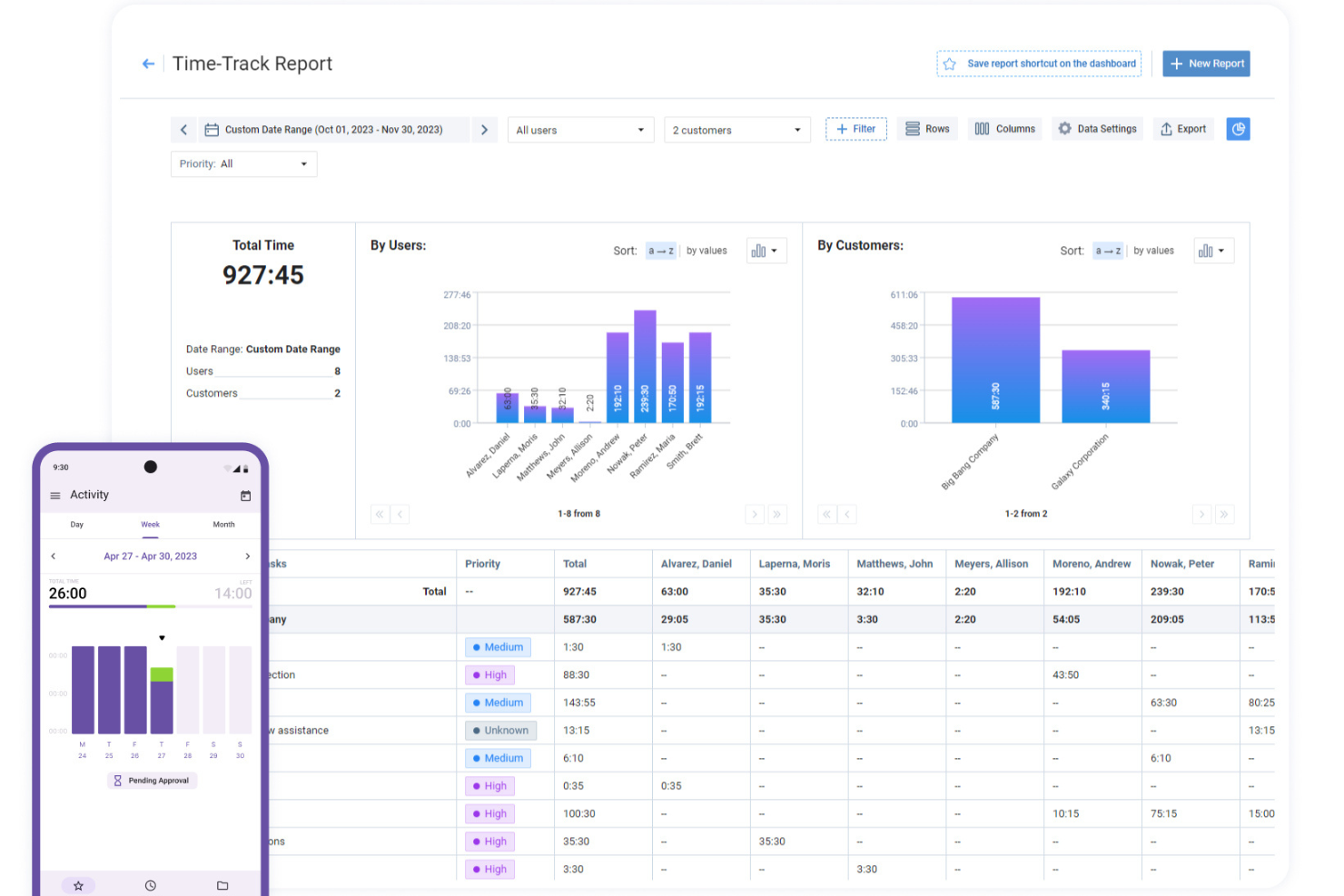Click the New Report button
Viewport: 1344px width, 896px height.
(1206, 64)
